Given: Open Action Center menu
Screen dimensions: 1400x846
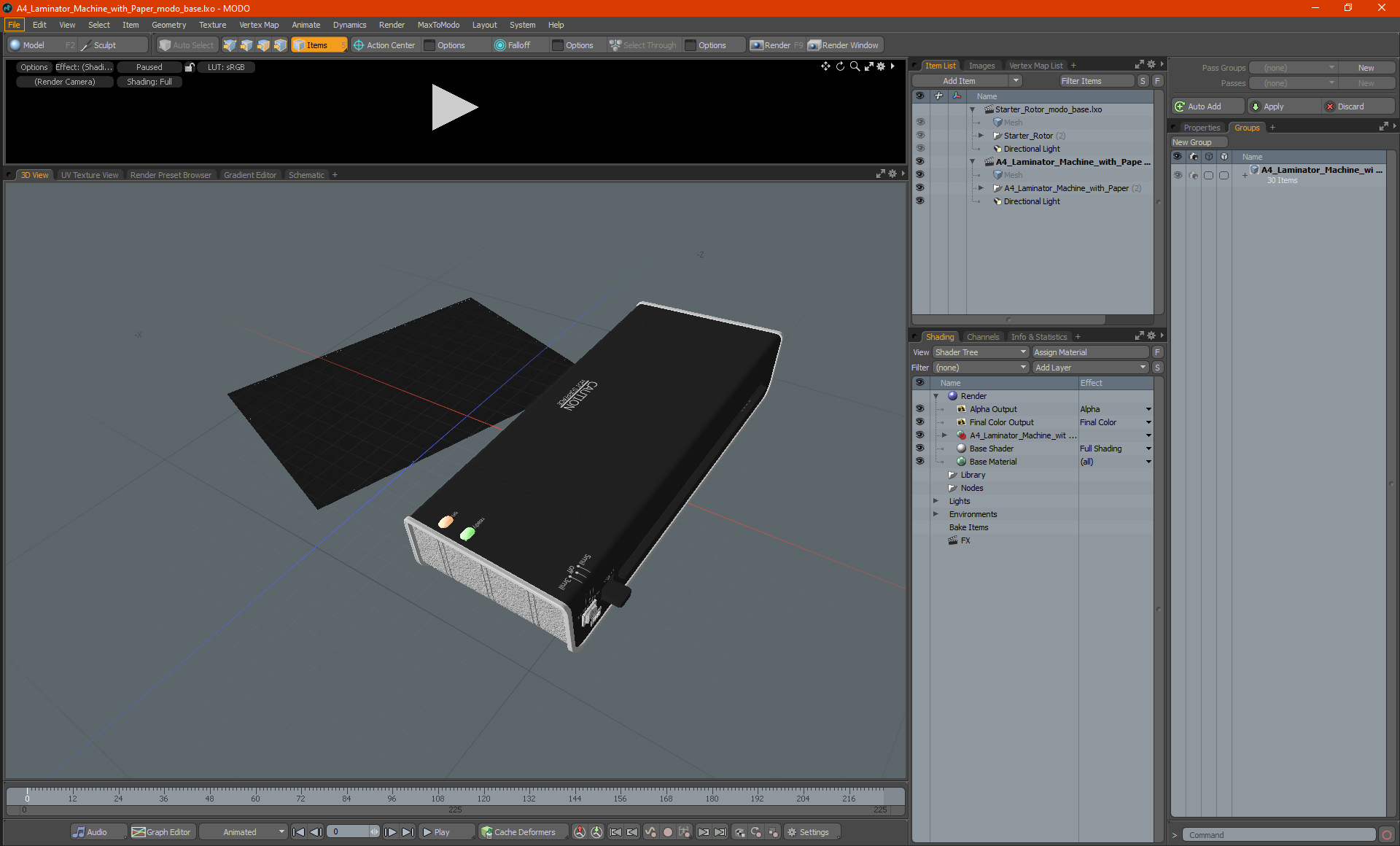Looking at the screenshot, I should (384, 45).
